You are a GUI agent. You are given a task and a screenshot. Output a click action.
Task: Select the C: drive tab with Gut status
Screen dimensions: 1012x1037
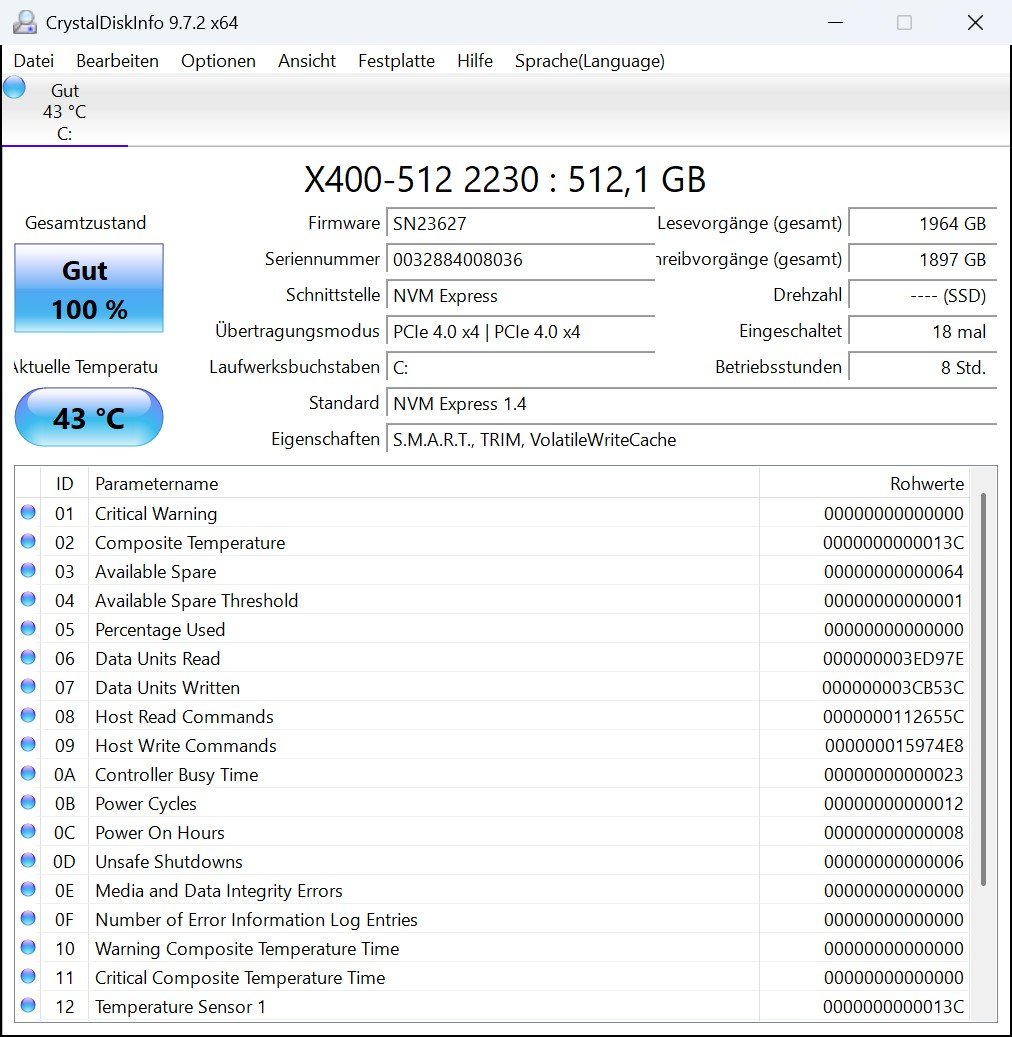click(x=64, y=111)
